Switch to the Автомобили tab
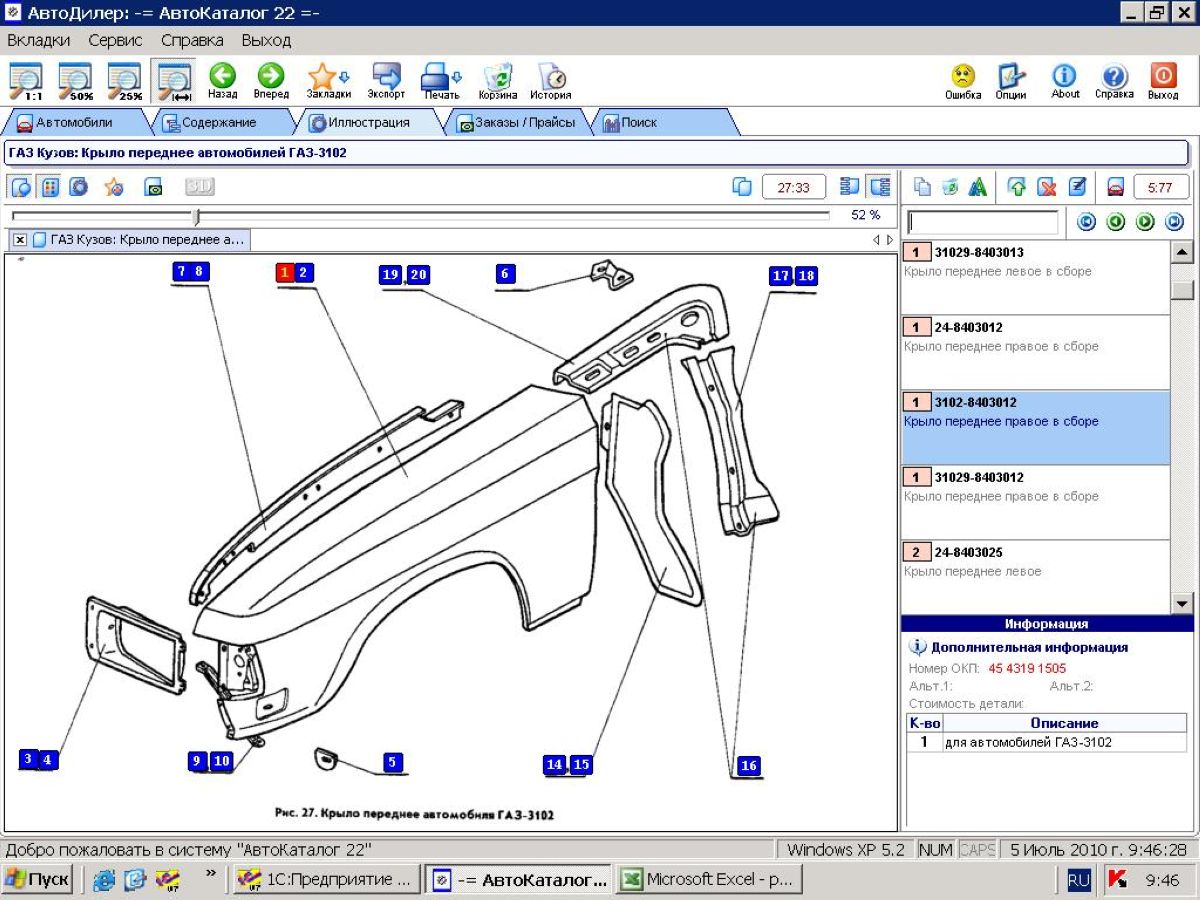This screenshot has height=900, width=1200. click(75, 122)
